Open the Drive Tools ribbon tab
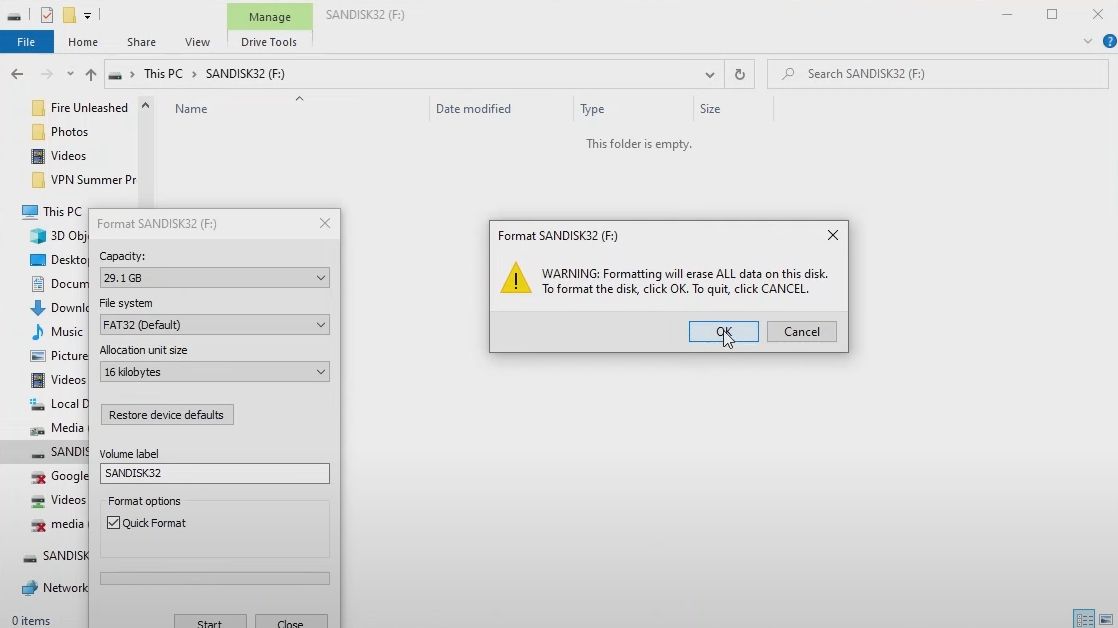 [x=268, y=42]
